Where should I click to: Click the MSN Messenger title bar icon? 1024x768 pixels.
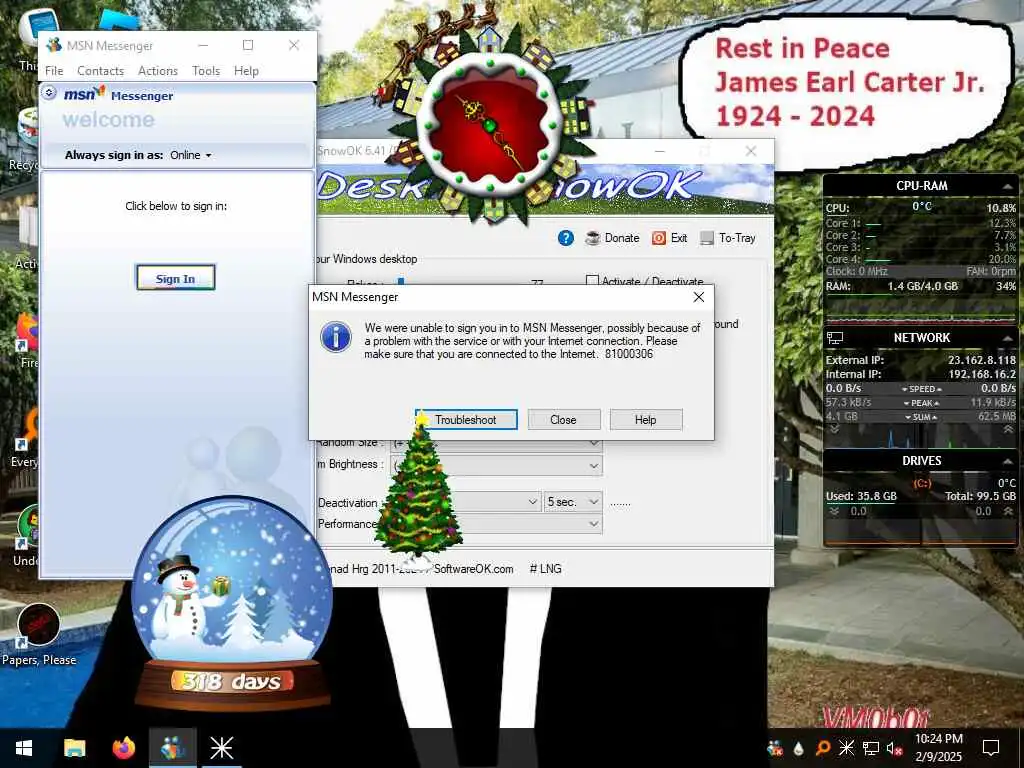pos(54,45)
